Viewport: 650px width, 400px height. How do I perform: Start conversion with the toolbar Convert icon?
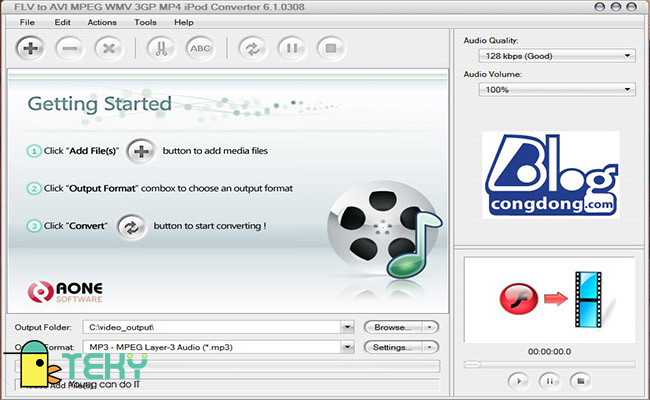click(251, 47)
